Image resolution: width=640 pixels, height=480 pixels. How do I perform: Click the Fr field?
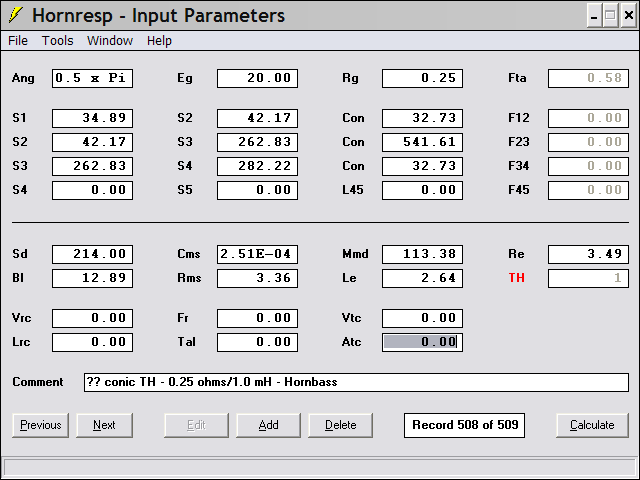(x=258, y=318)
